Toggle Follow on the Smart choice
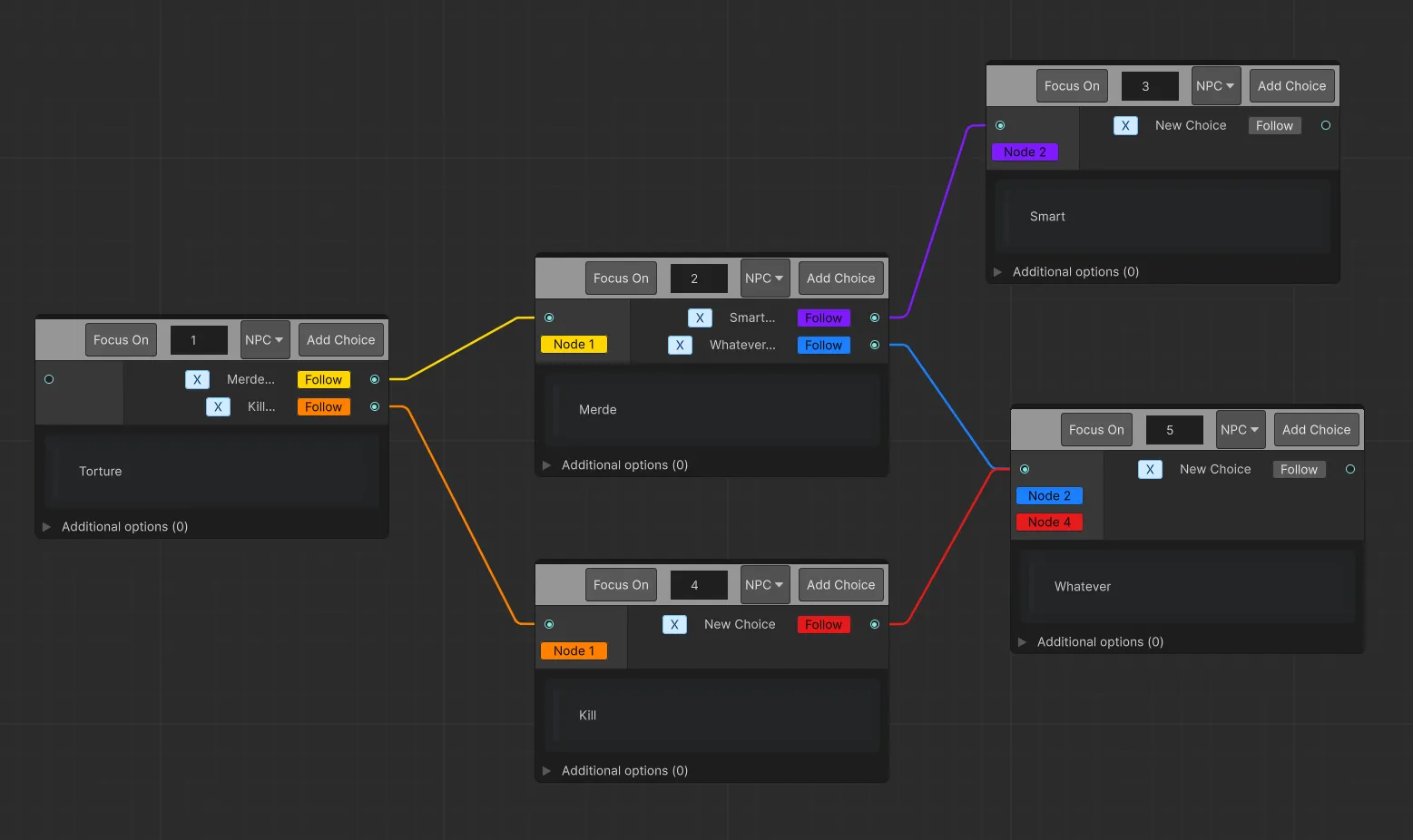This screenshot has height=840, width=1413. [x=822, y=317]
